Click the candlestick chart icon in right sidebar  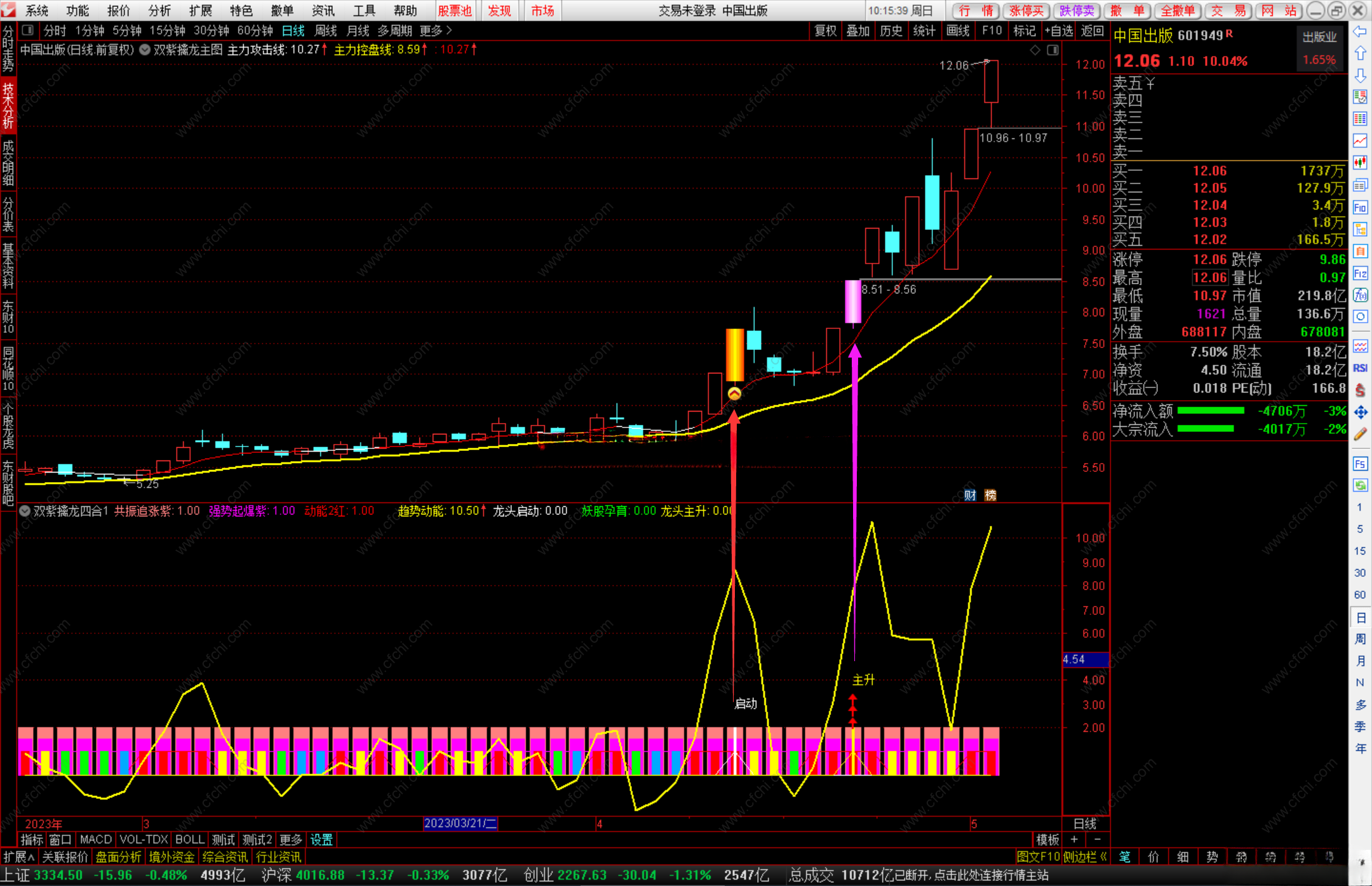1360,163
